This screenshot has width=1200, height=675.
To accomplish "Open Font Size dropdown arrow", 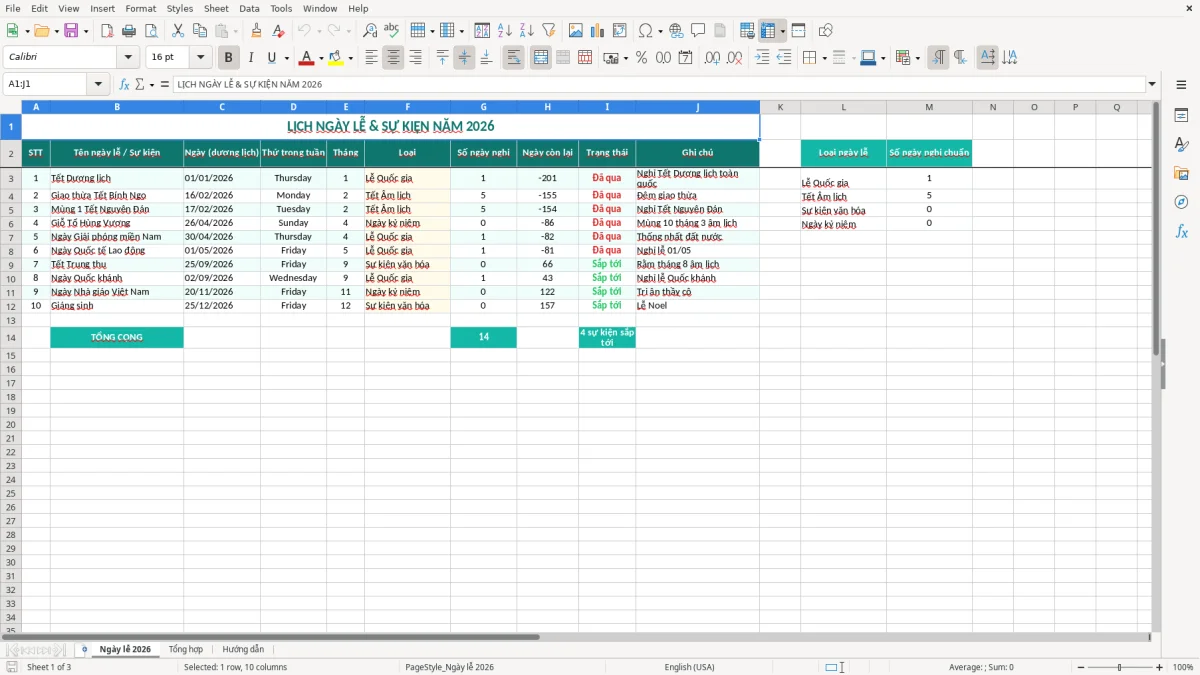I will coord(201,58).
